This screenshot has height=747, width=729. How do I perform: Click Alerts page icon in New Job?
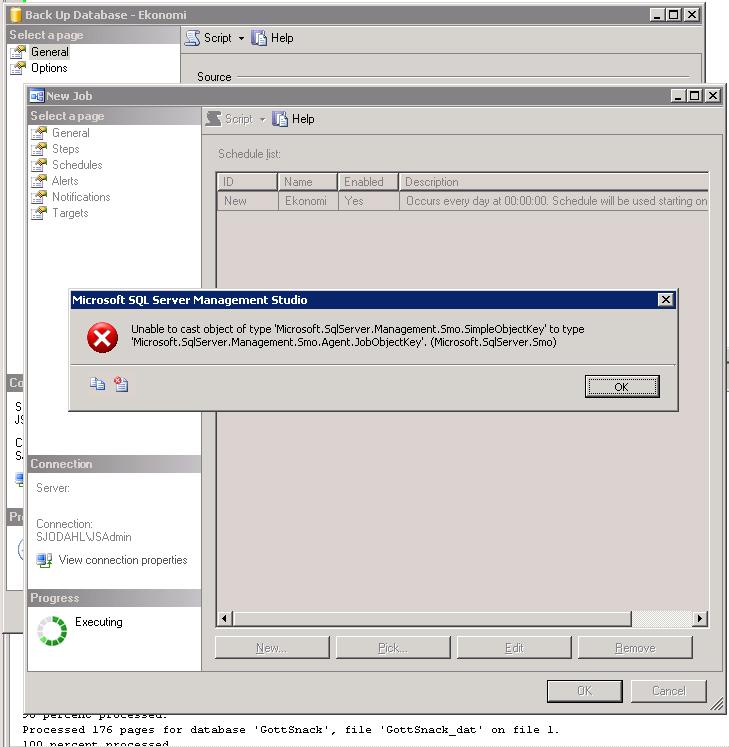[39, 181]
